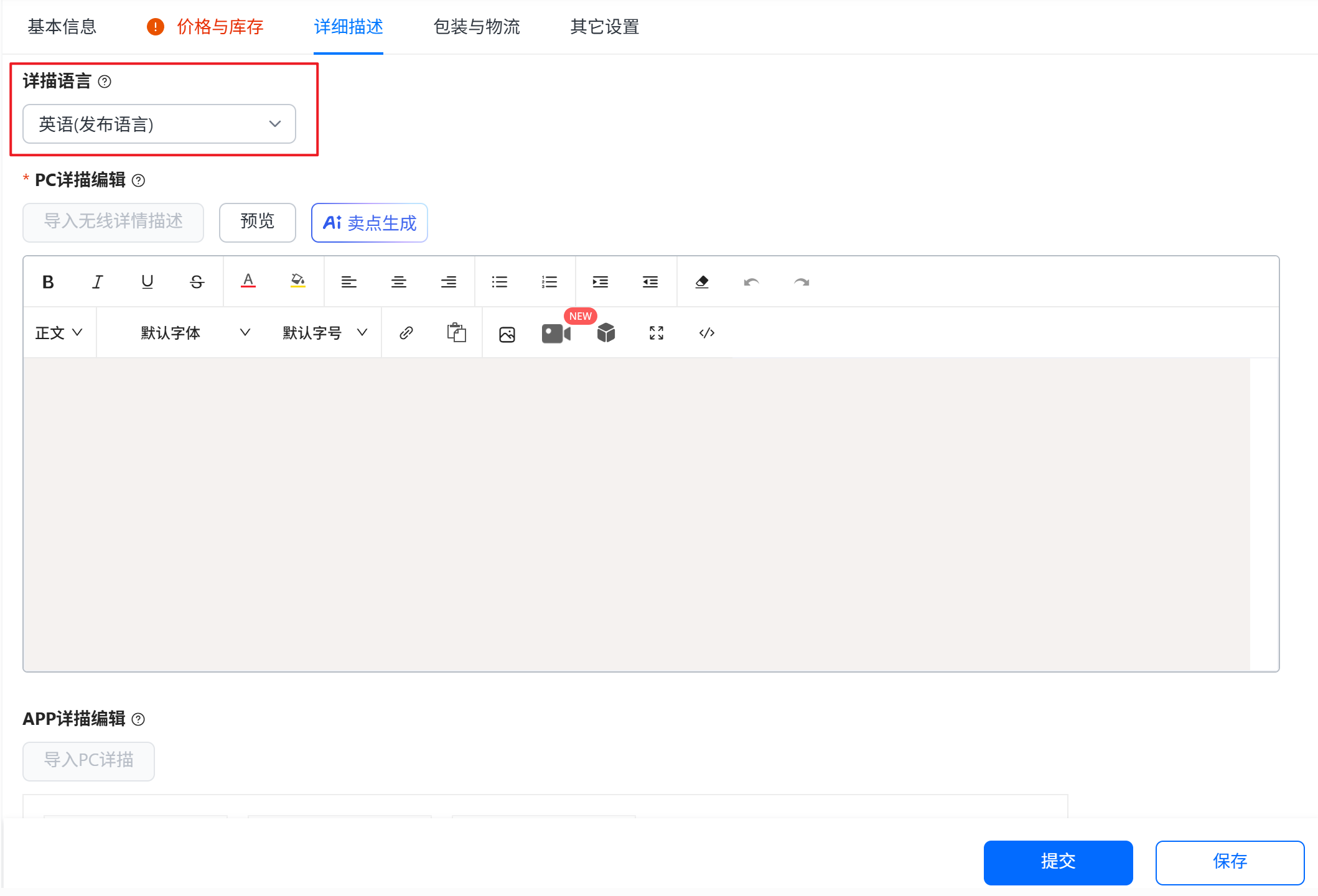
Task: Apply italic text style
Action: coord(98,282)
